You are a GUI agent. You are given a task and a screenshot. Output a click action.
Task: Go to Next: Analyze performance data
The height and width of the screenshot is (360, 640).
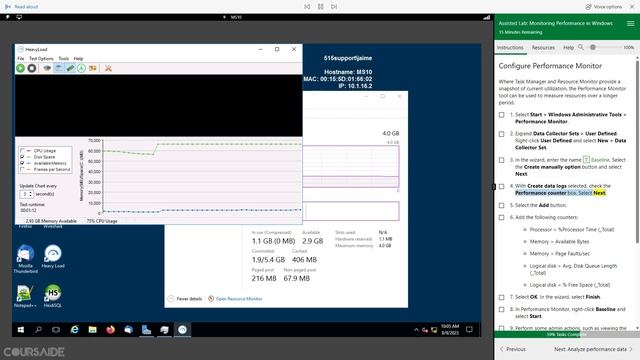[593, 349]
